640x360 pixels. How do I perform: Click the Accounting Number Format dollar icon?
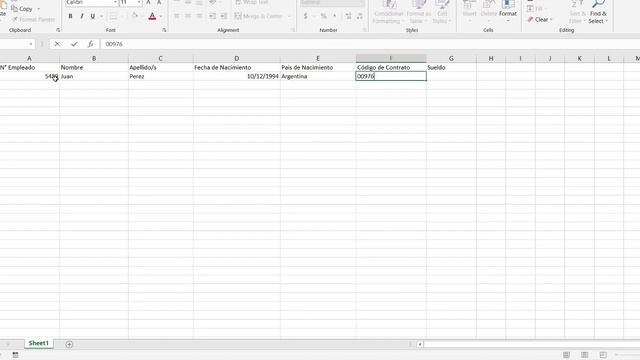pos(305,16)
